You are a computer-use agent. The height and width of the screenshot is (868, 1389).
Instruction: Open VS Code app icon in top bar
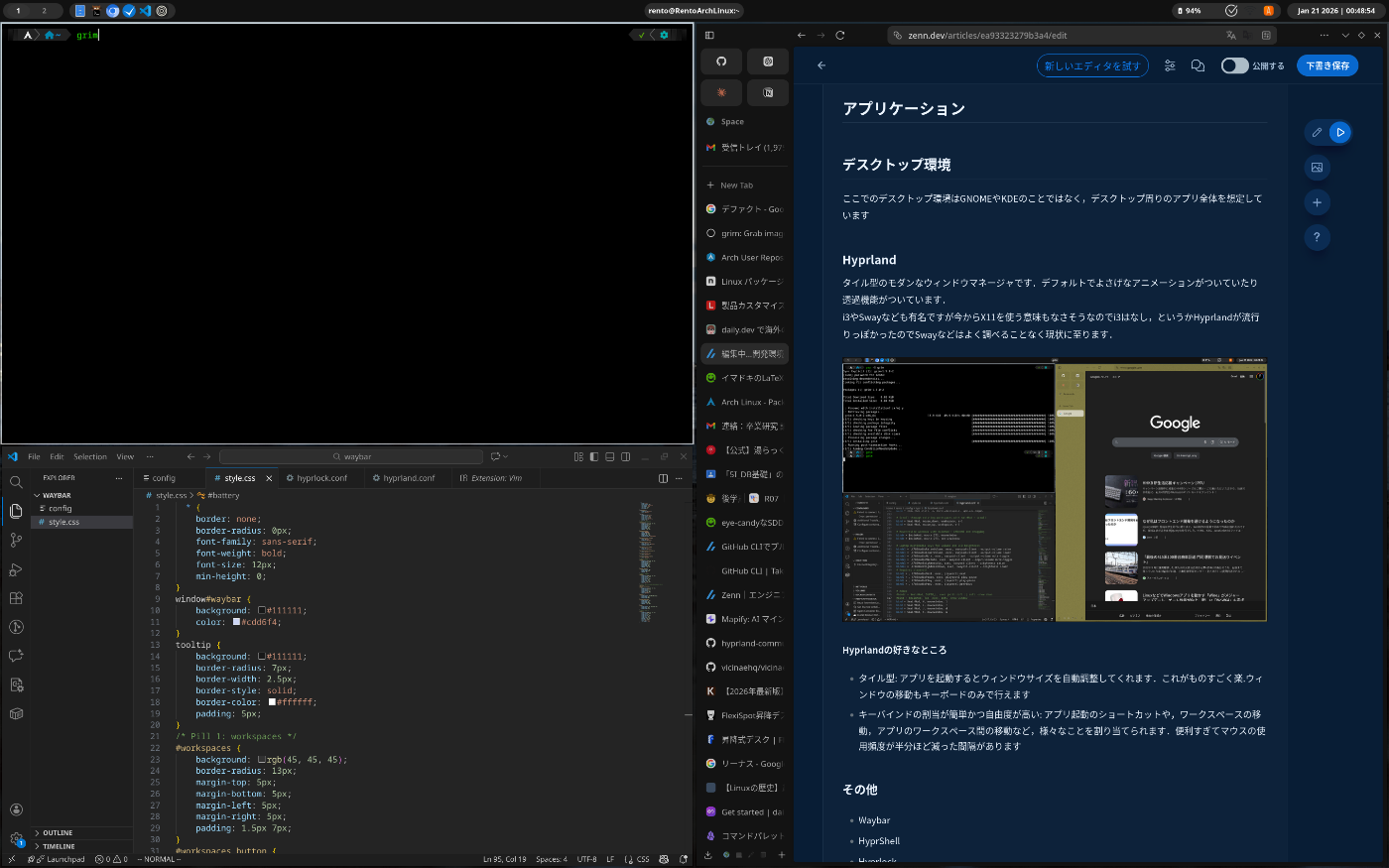pyautogui.click(x=145, y=11)
